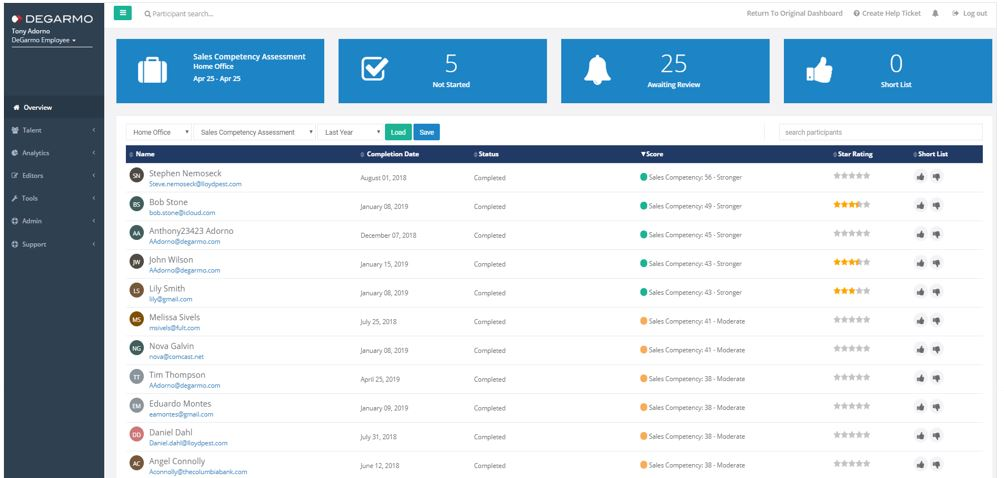Expand the Support sidebar menu
Image resolution: width=1004 pixels, height=478 pixels.
click(x=54, y=244)
